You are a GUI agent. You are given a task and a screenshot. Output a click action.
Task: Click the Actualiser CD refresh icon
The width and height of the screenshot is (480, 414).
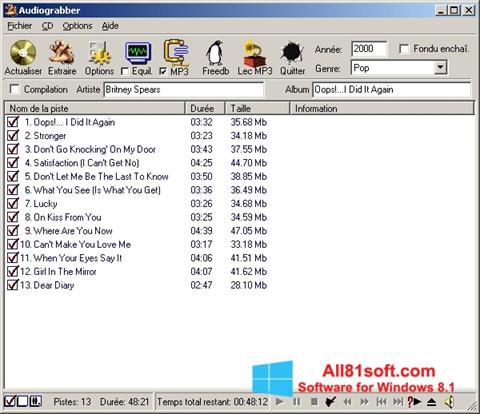[23, 53]
